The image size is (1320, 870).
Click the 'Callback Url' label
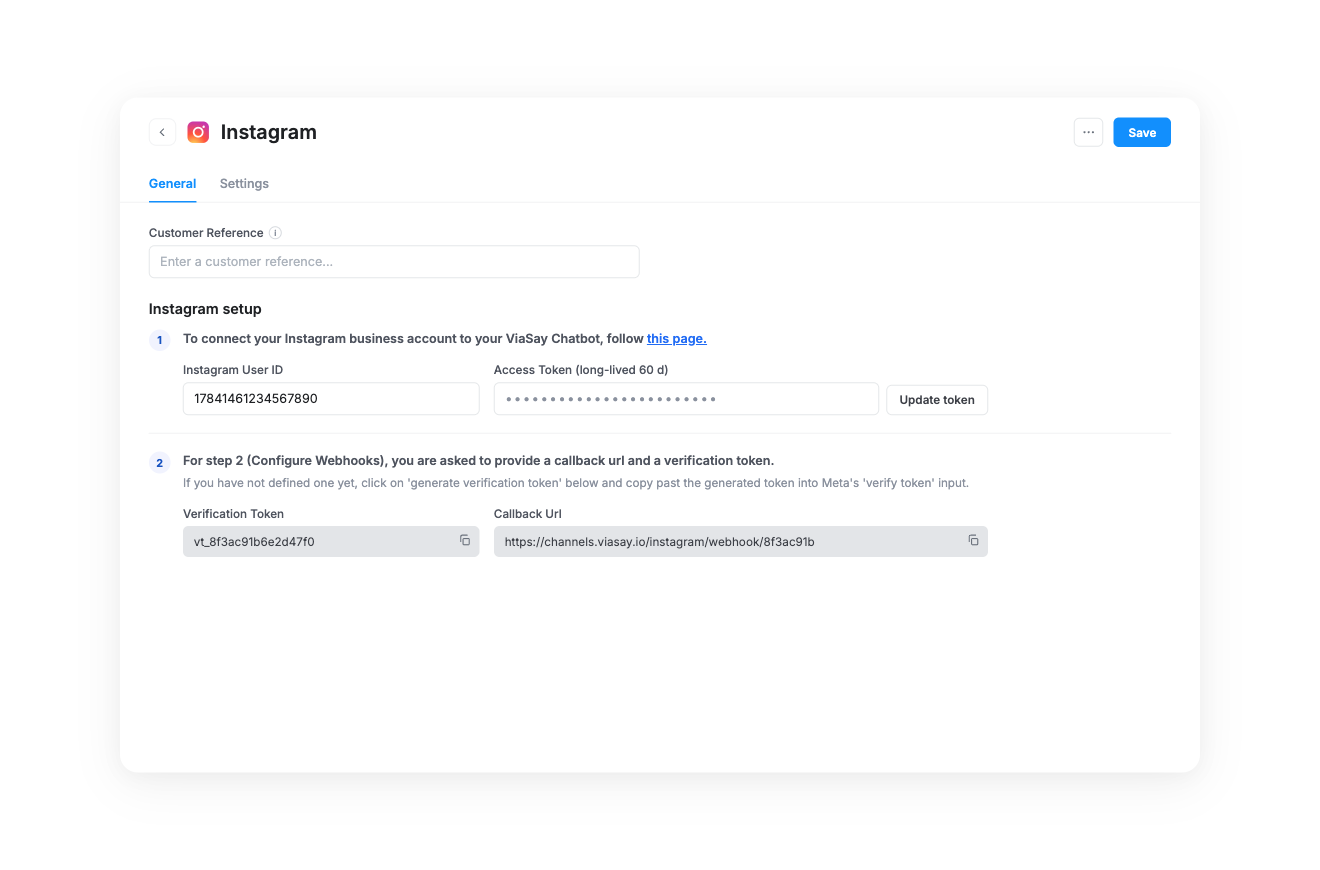pos(528,514)
